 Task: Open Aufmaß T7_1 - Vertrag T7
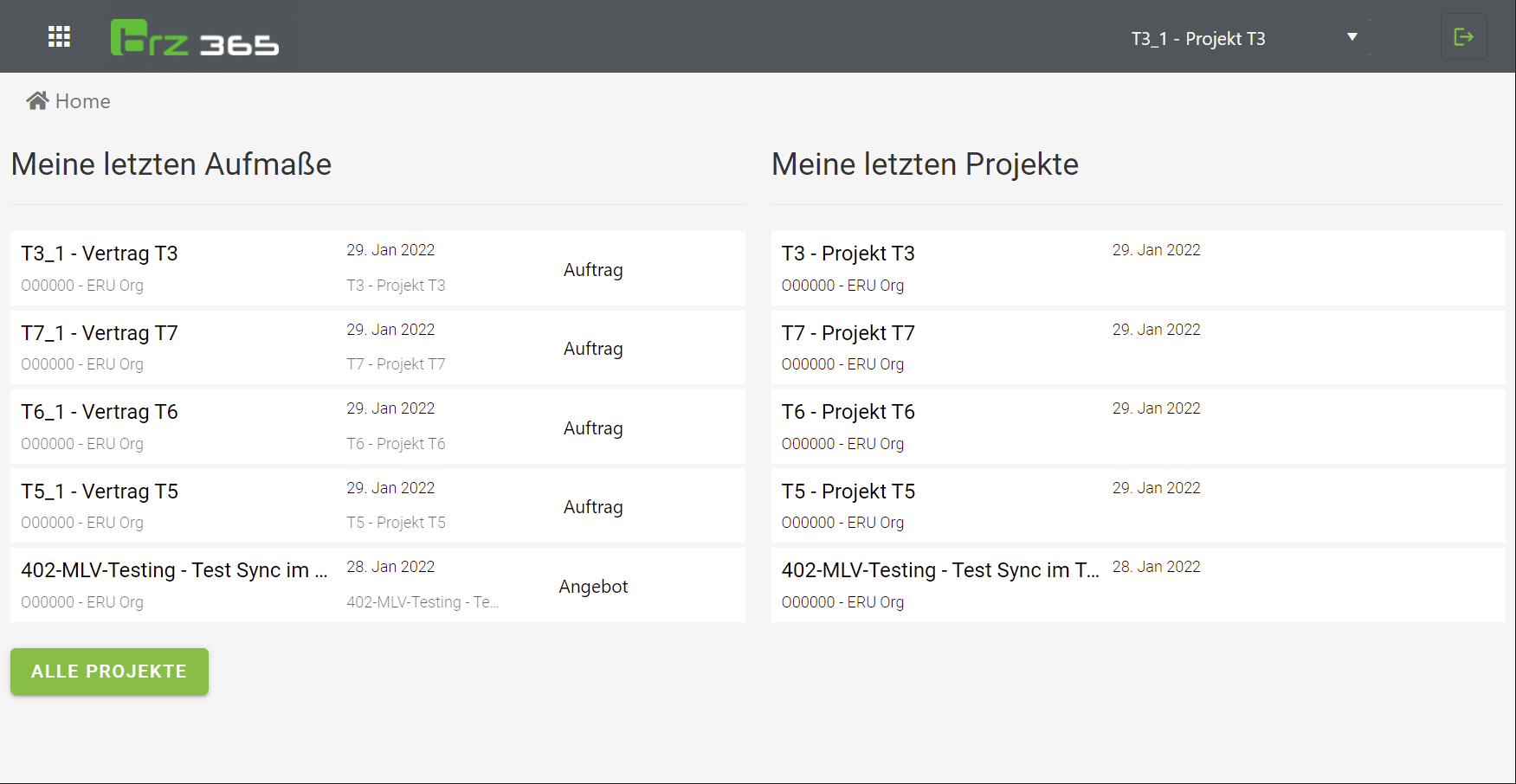[100, 333]
